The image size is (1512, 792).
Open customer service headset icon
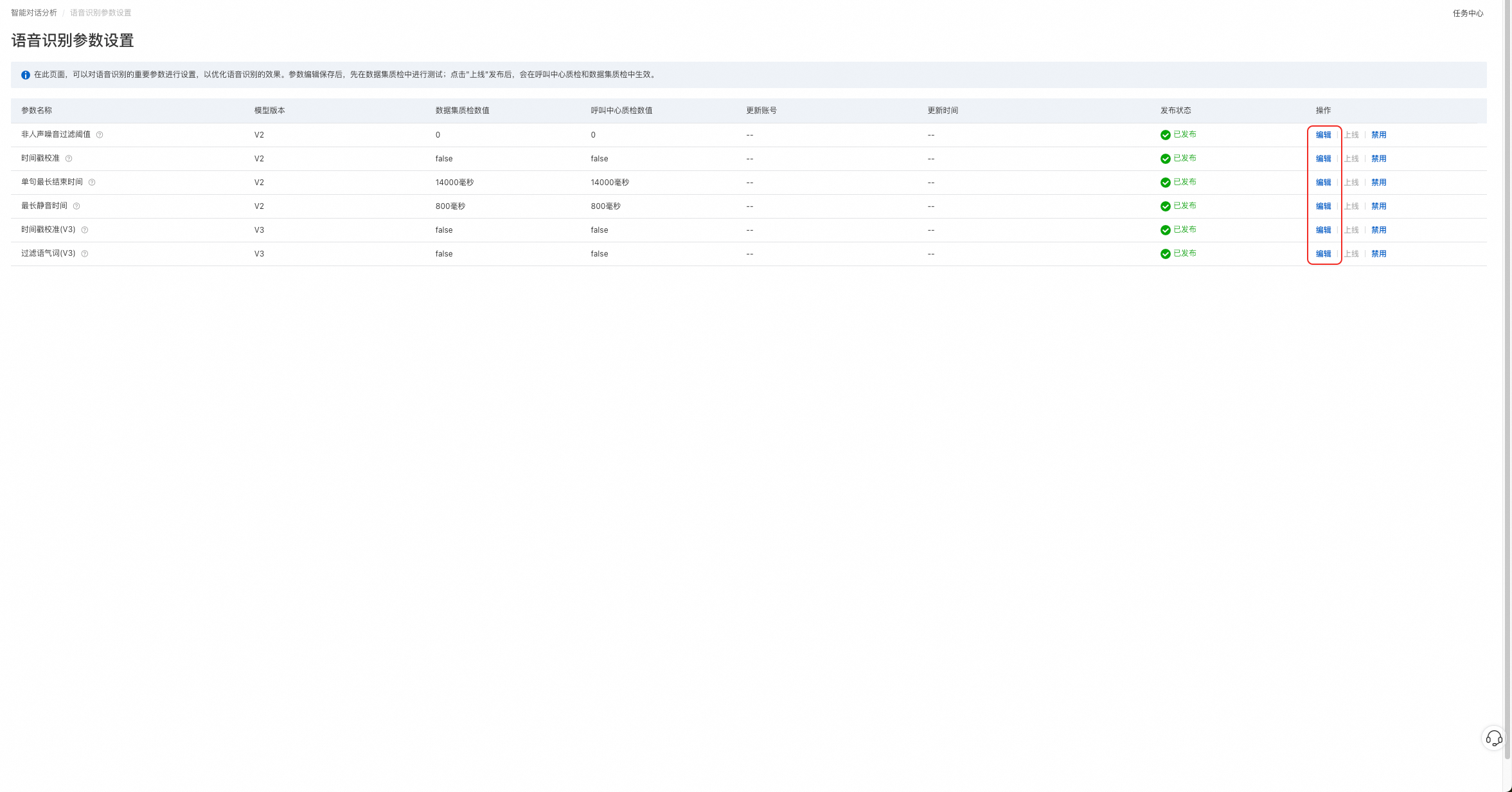click(x=1493, y=738)
